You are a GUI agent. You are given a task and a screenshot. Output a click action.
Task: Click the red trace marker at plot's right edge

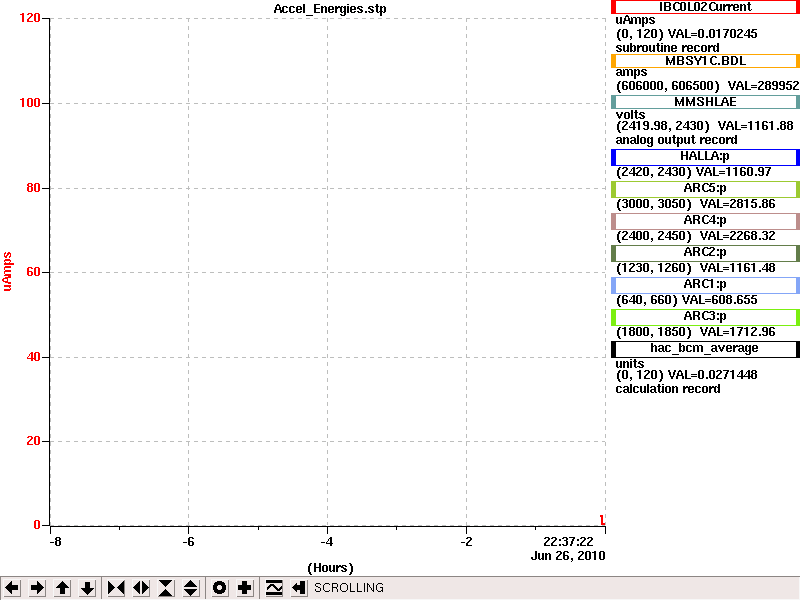click(x=603, y=519)
